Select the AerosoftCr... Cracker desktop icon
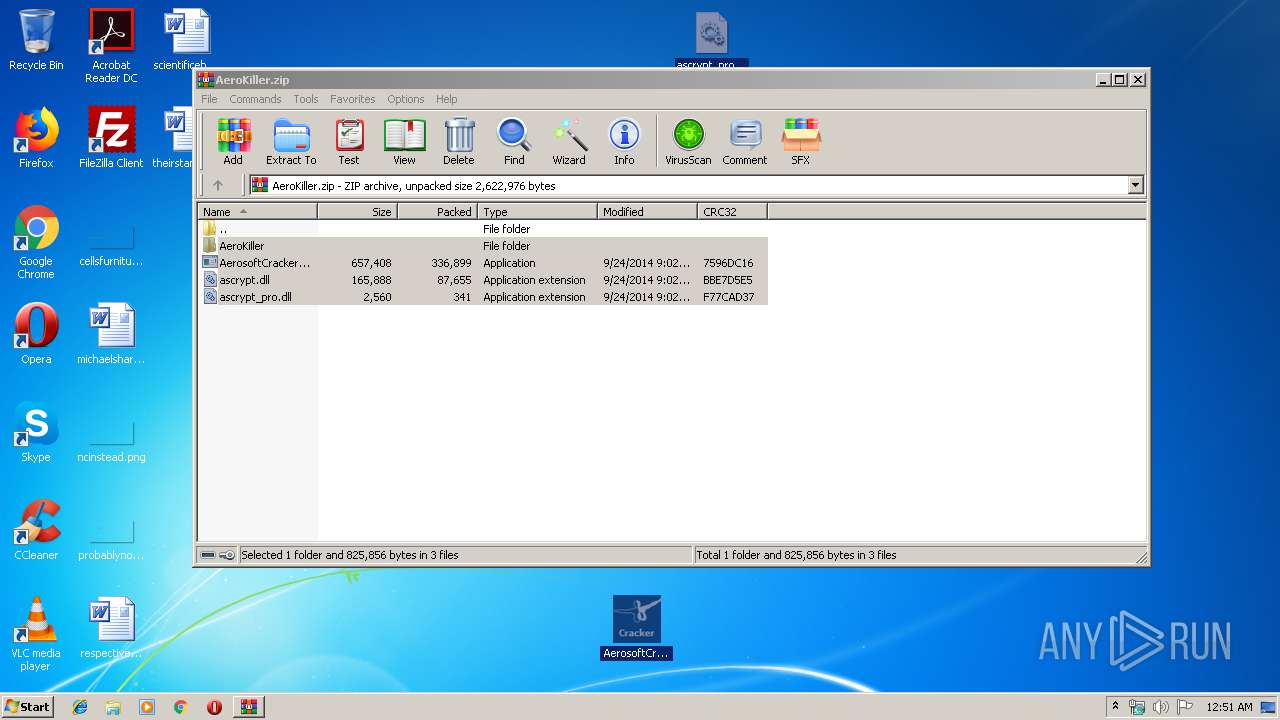The height and width of the screenshot is (720, 1280). point(637,628)
